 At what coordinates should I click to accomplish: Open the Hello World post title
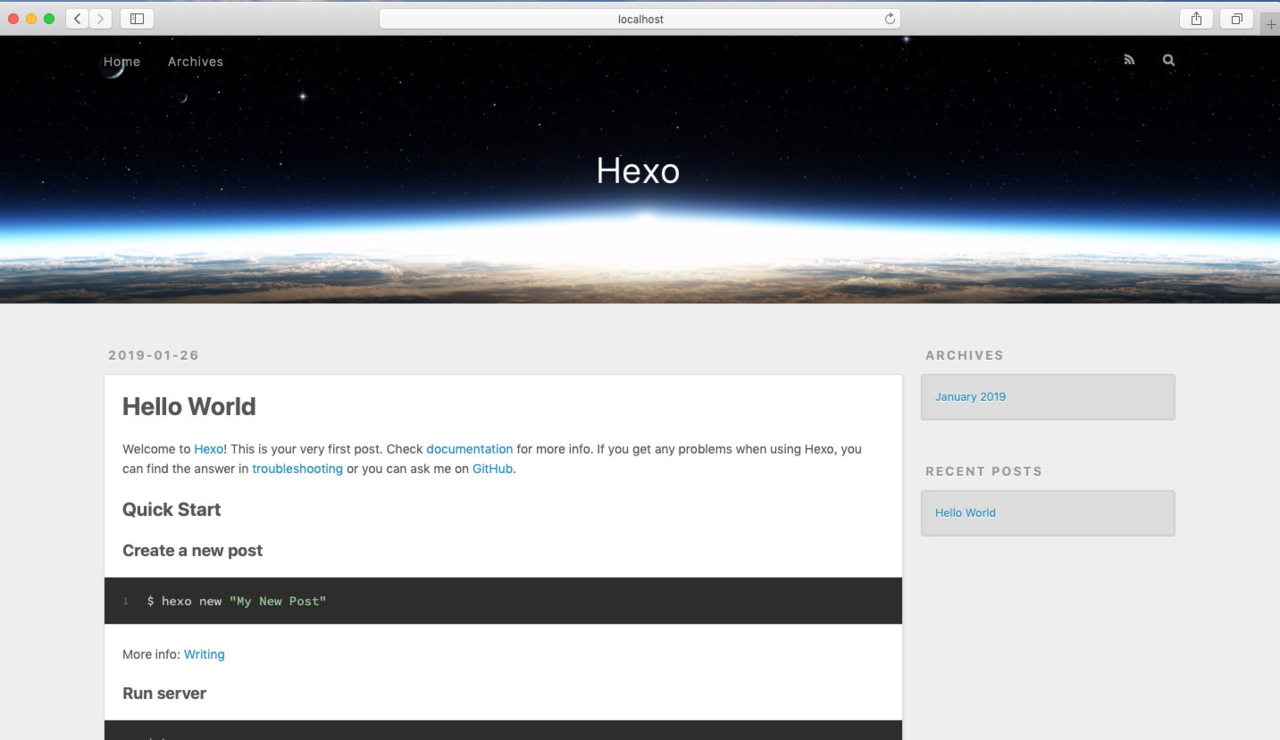pos(189,406)
